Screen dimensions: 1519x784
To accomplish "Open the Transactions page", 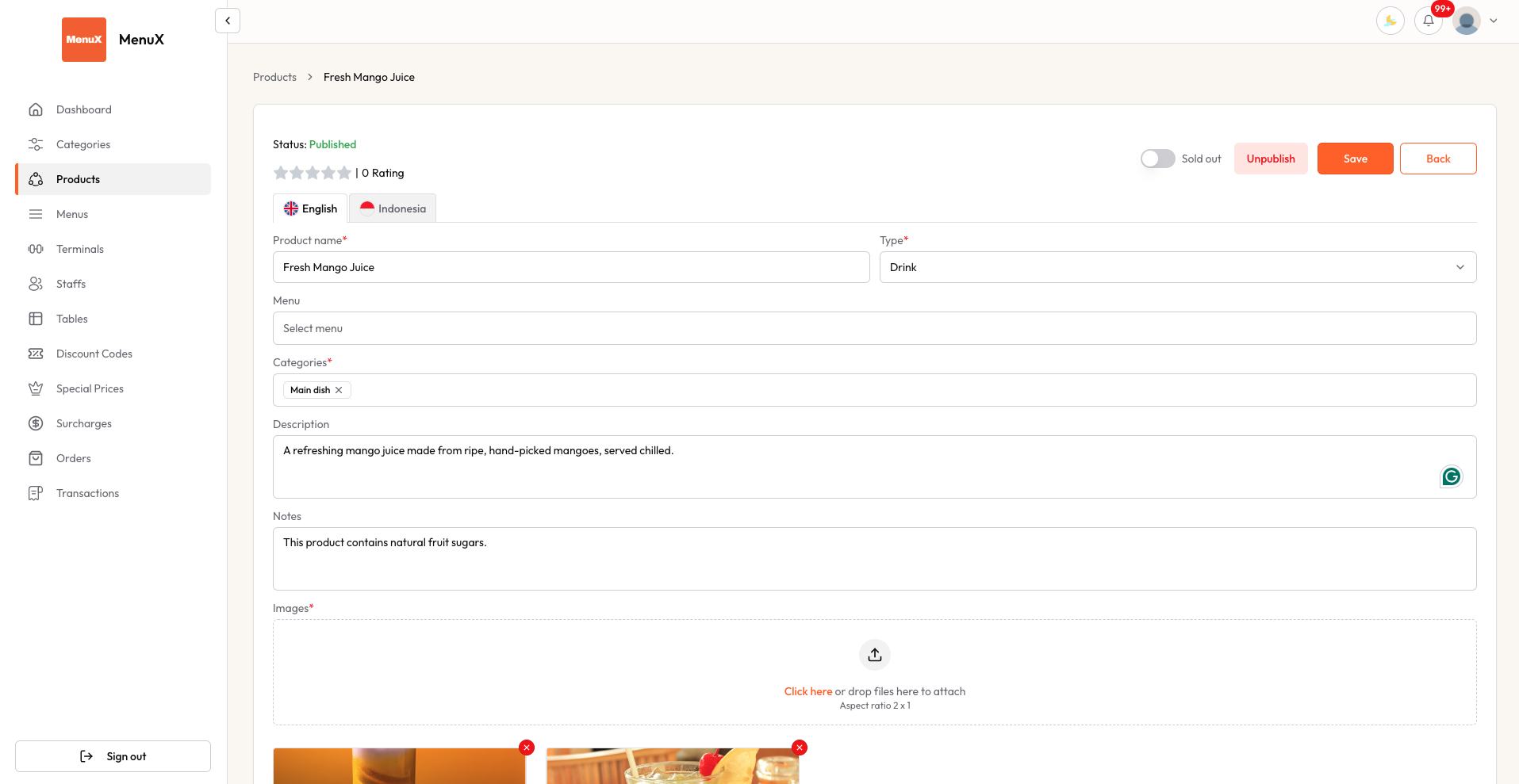I will pos(113,493).
